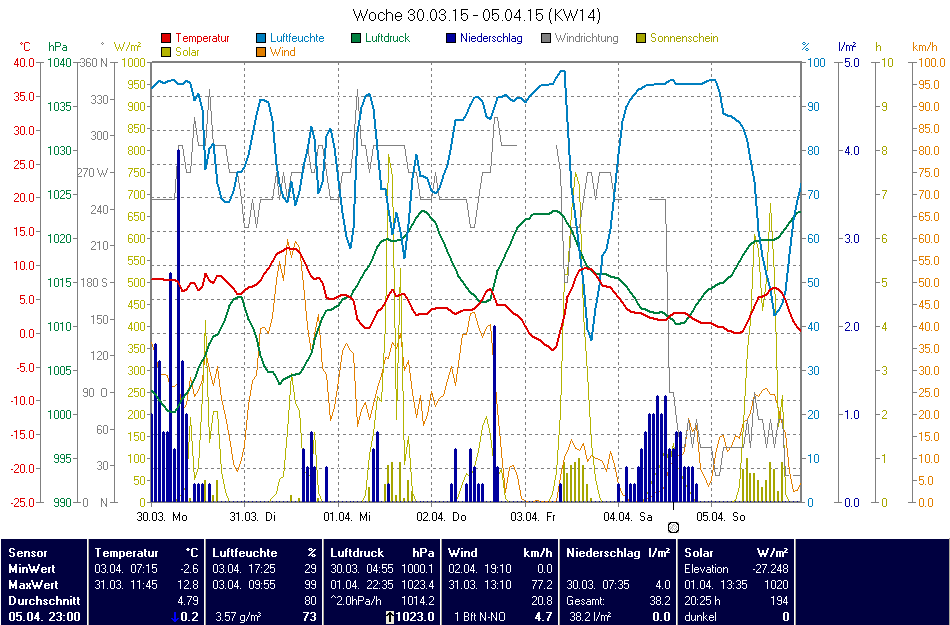
Task: Click the 1040 pressure axis tick
Action: point(60,62)
